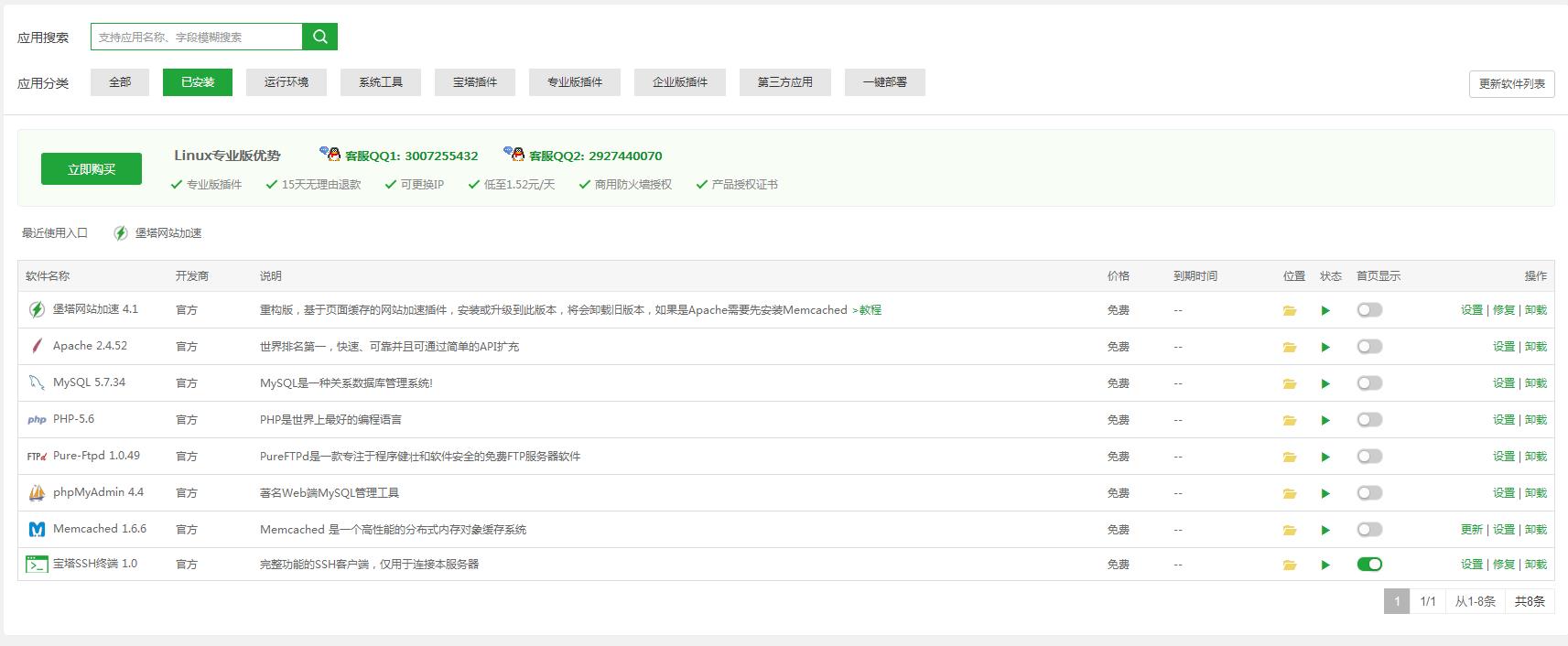This screenshot has width=1568, height=646.
Task: Click the Memcached 1.6.6 software name
Action: (x=100, y=529)
